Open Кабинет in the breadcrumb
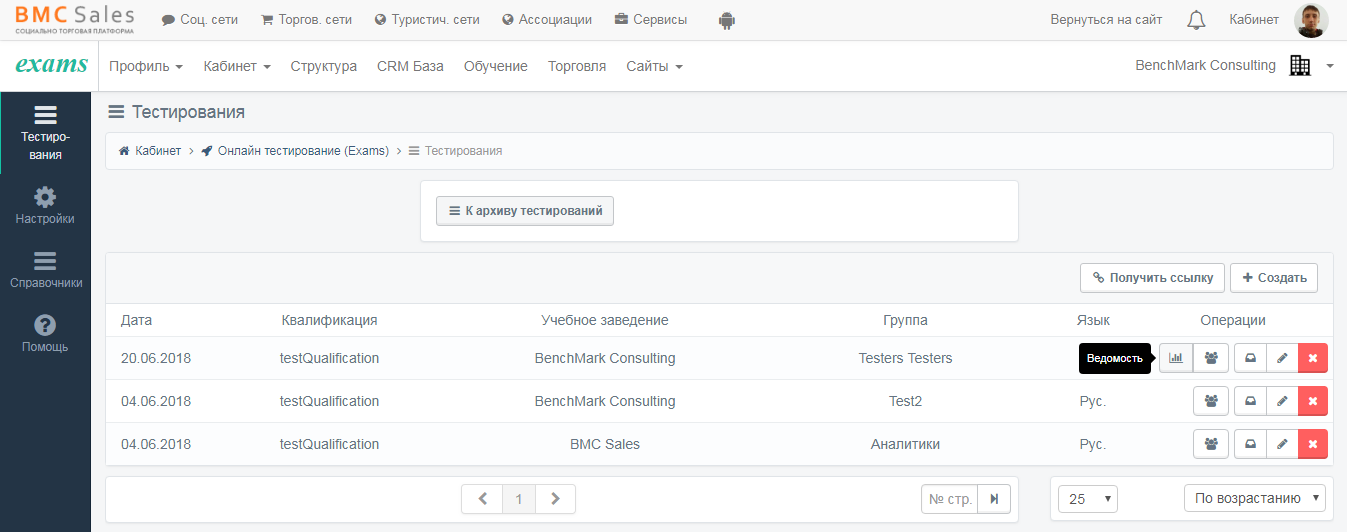This screenshot has width=1347, height=532. 150,151
